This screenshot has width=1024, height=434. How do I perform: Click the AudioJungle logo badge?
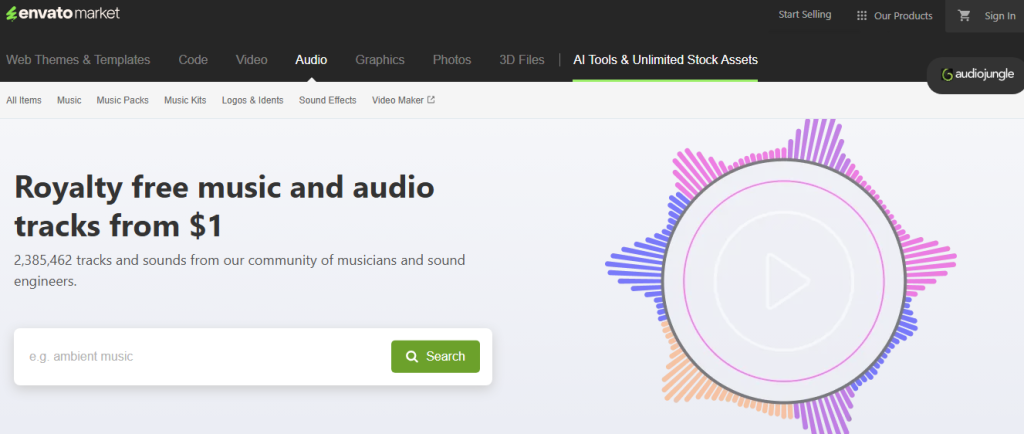(978, 74)
